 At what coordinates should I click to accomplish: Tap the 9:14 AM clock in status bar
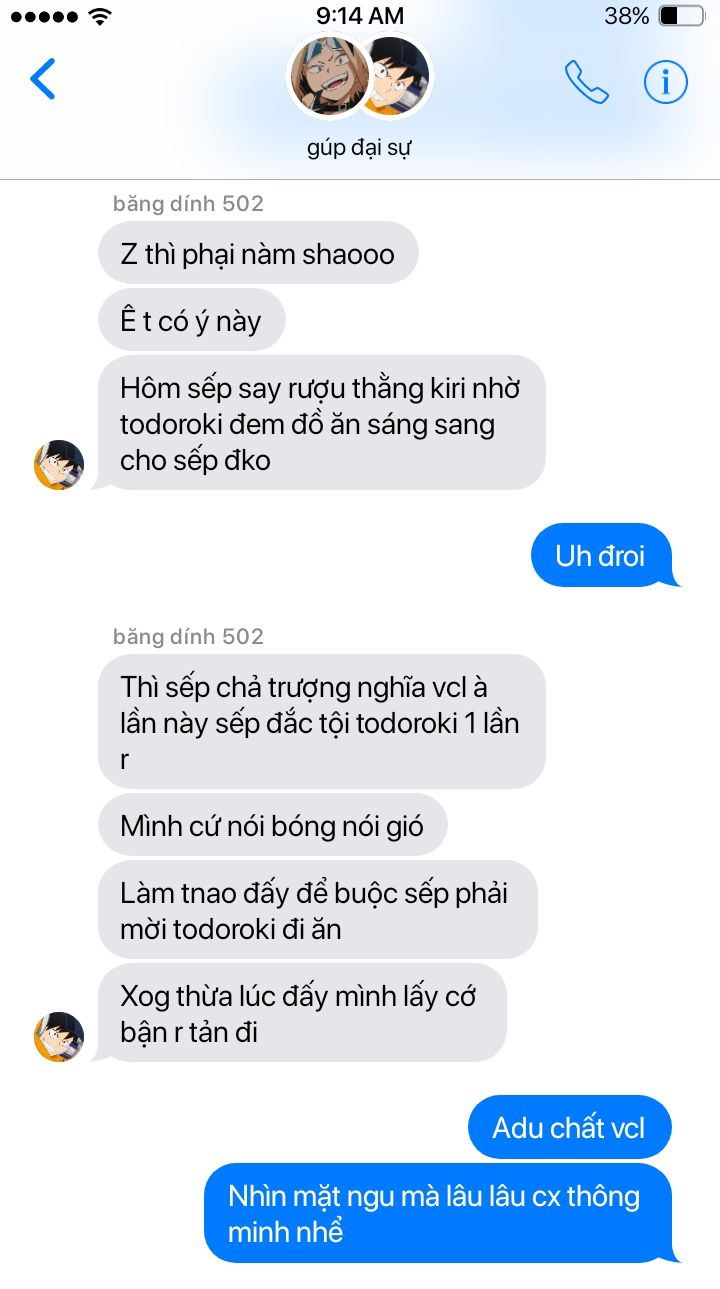(x=360, y=16)
